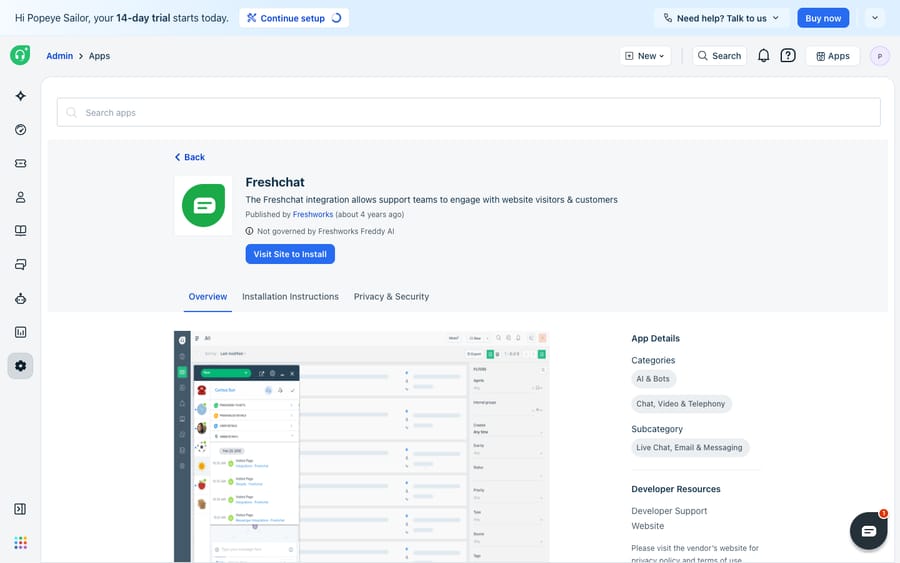Click the Continue setup button

[294, 18]
